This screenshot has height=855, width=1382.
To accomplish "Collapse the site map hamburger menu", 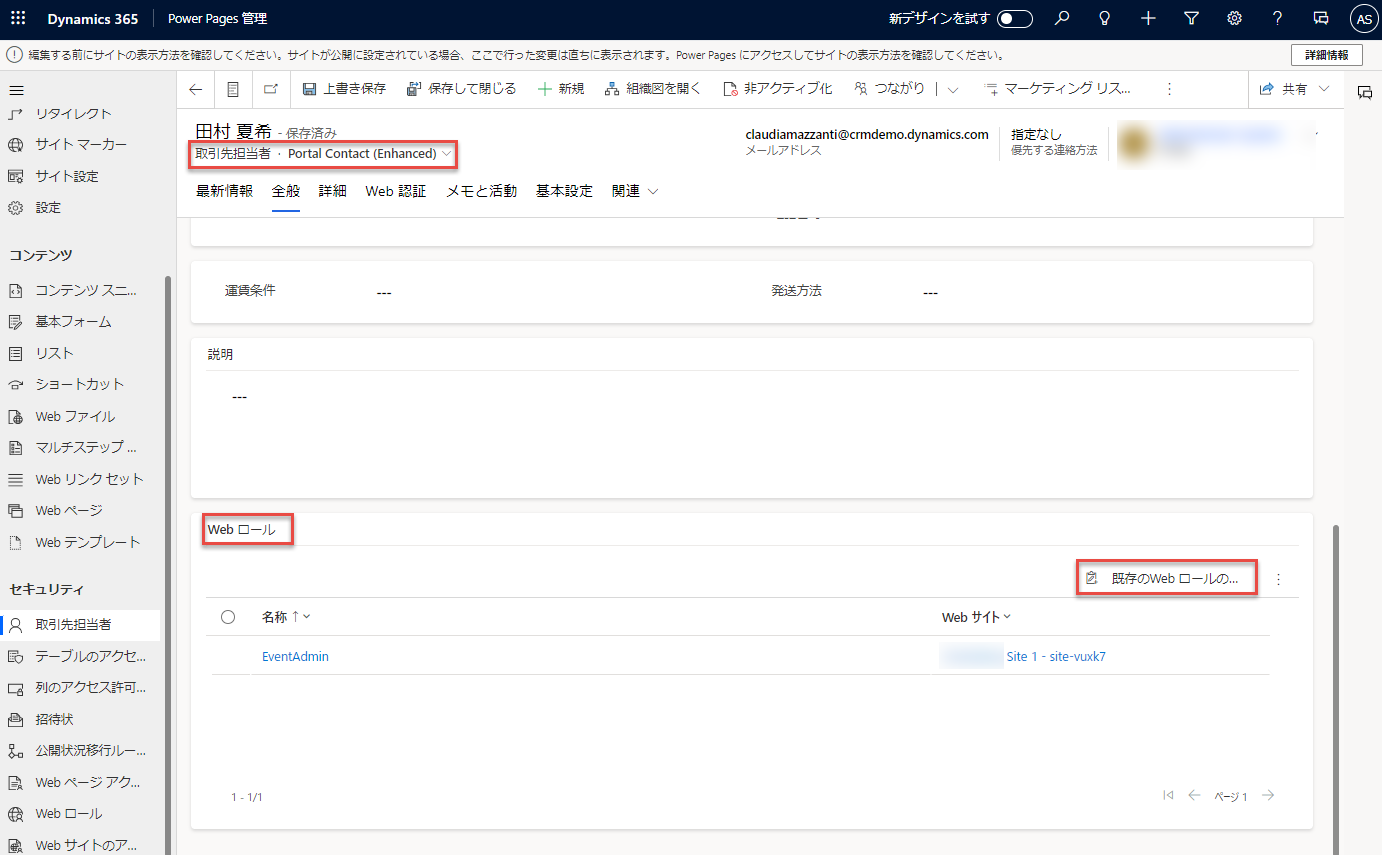I will pyautogui.click(x=16, y=90).
